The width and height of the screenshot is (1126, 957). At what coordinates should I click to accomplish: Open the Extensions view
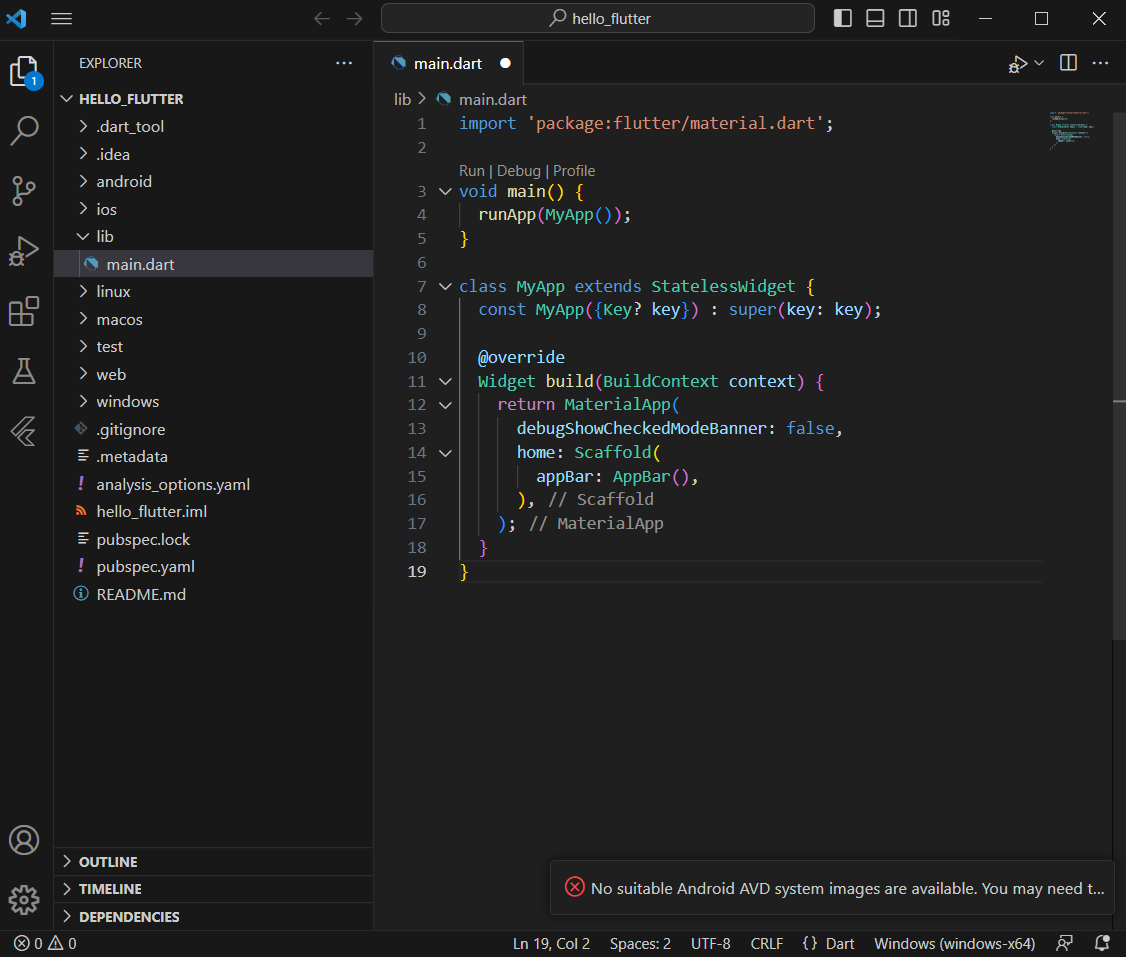tap(24, 312)
